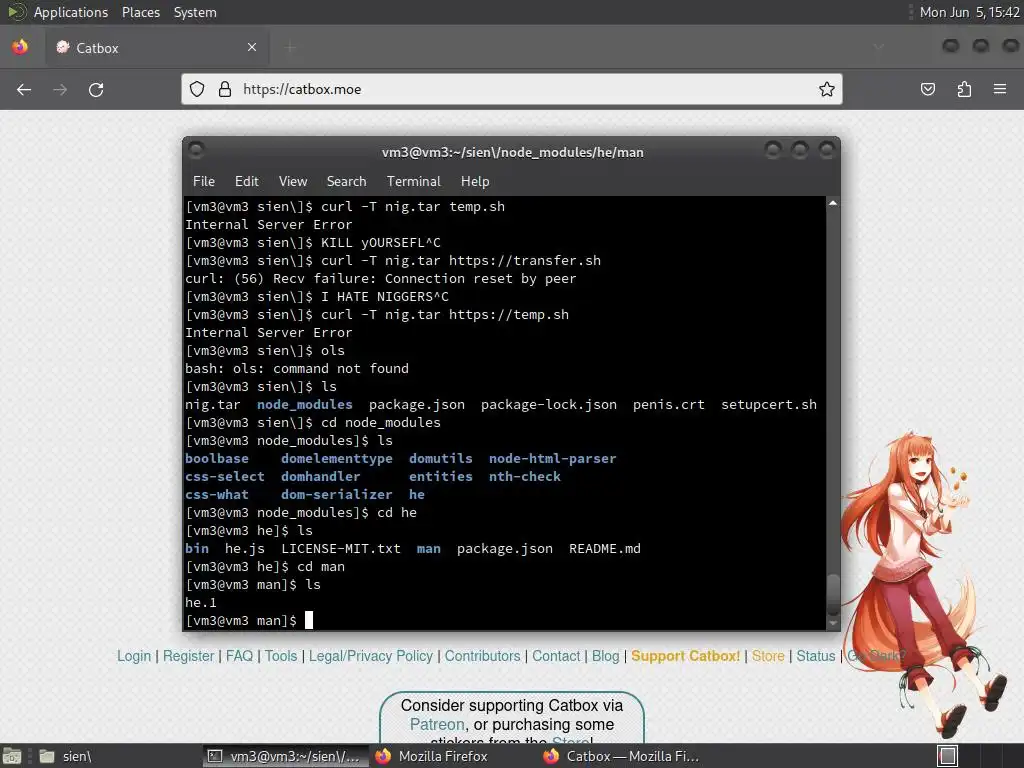Click the show desktop icon in the bottom panel
Viewport: 1024px width, 768px height.
[12, 756]
